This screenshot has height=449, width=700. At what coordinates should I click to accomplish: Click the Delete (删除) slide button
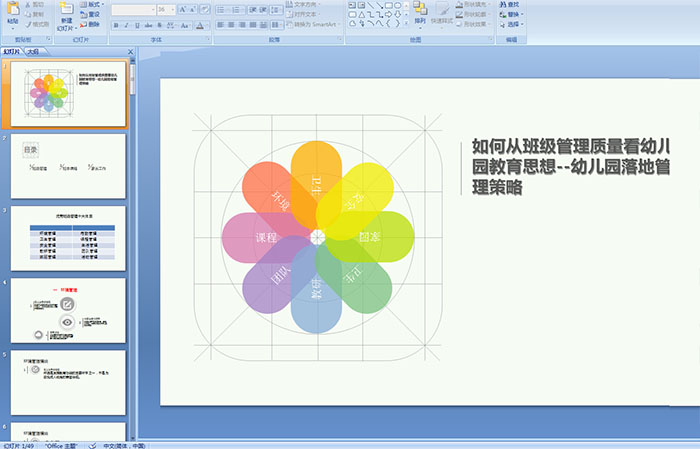tap(90, 25)
